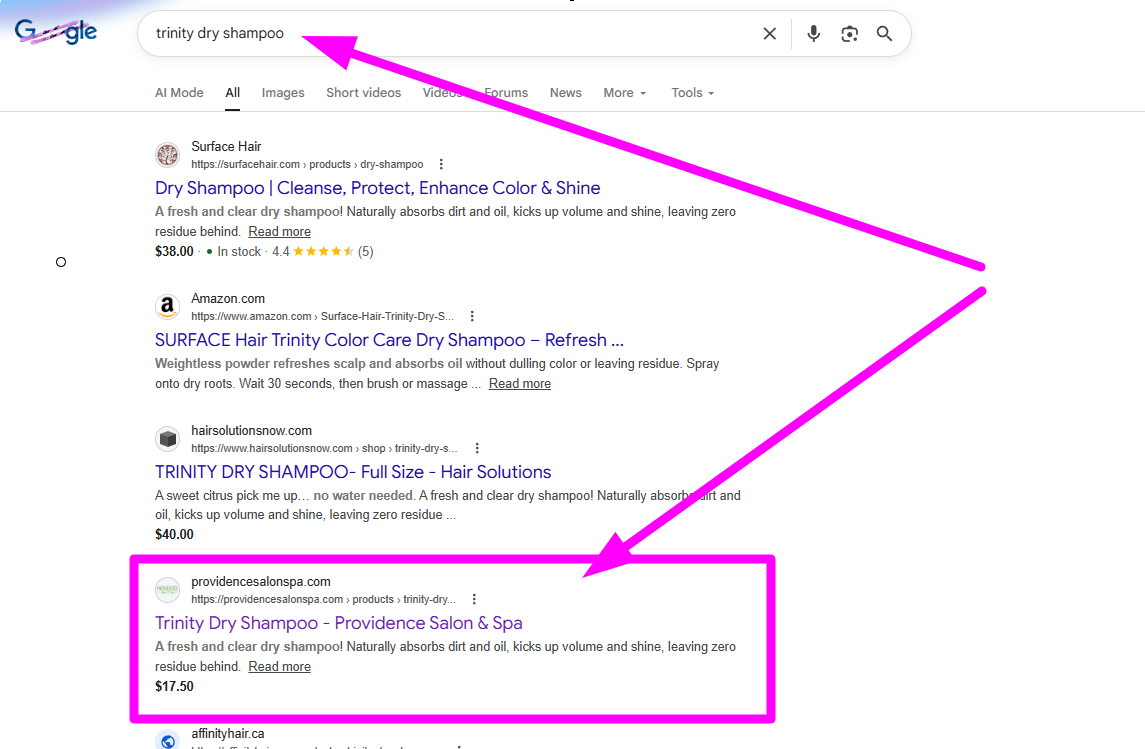This screenshot has height=749, width=1145.
Task: Expand Read more on Amazon result snippet
Action: point(519,384)
